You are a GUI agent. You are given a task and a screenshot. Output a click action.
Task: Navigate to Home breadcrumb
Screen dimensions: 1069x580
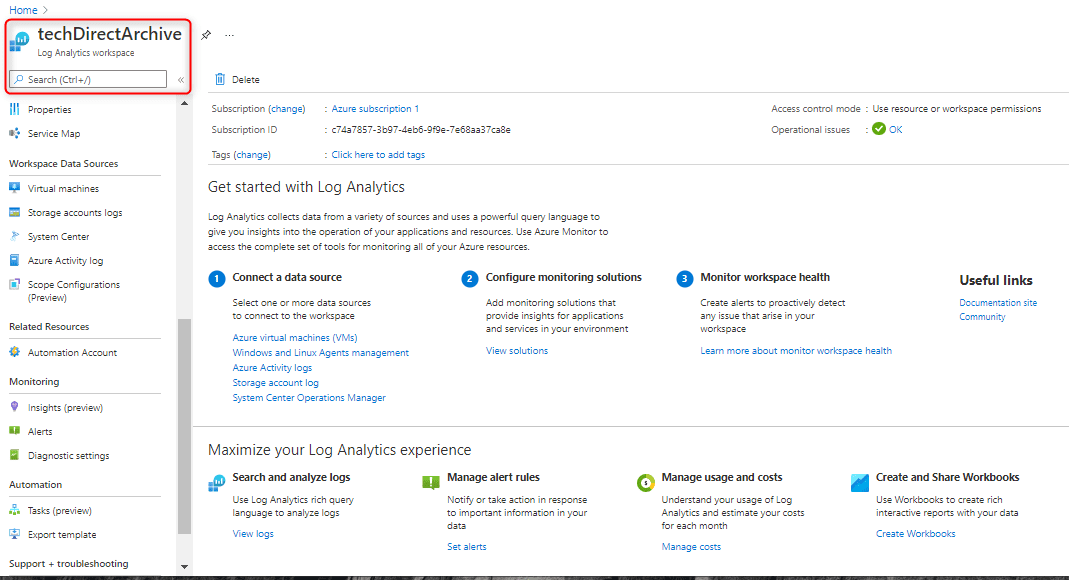point(23,10)
